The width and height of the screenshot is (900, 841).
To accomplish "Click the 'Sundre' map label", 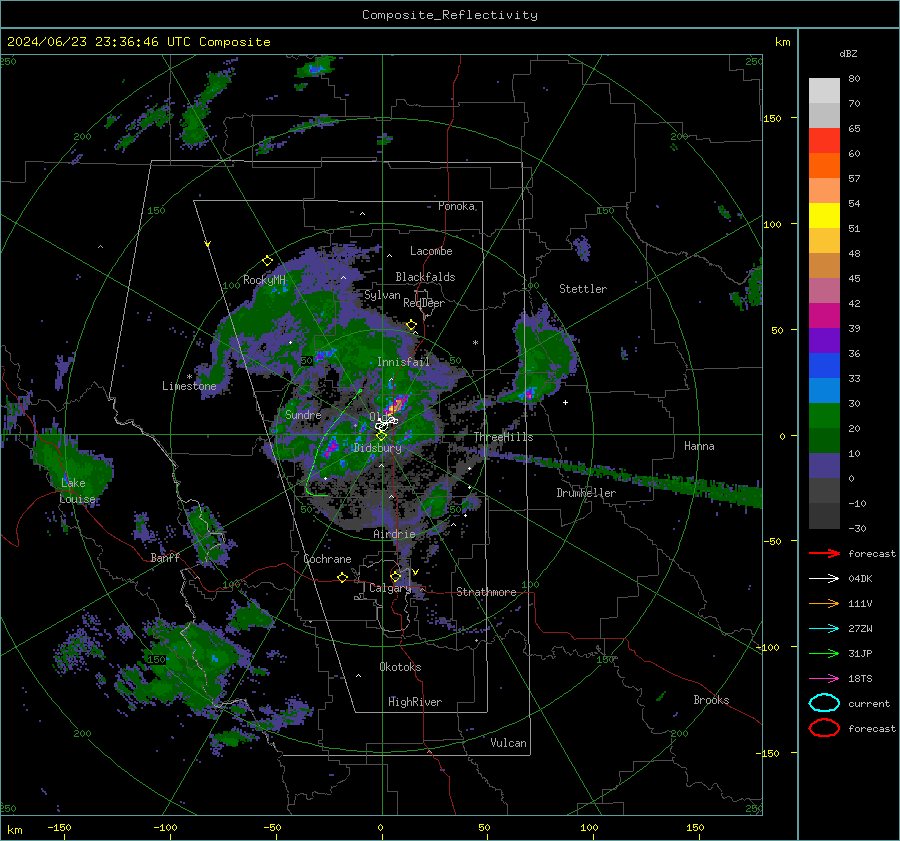I will coord(303,414).
